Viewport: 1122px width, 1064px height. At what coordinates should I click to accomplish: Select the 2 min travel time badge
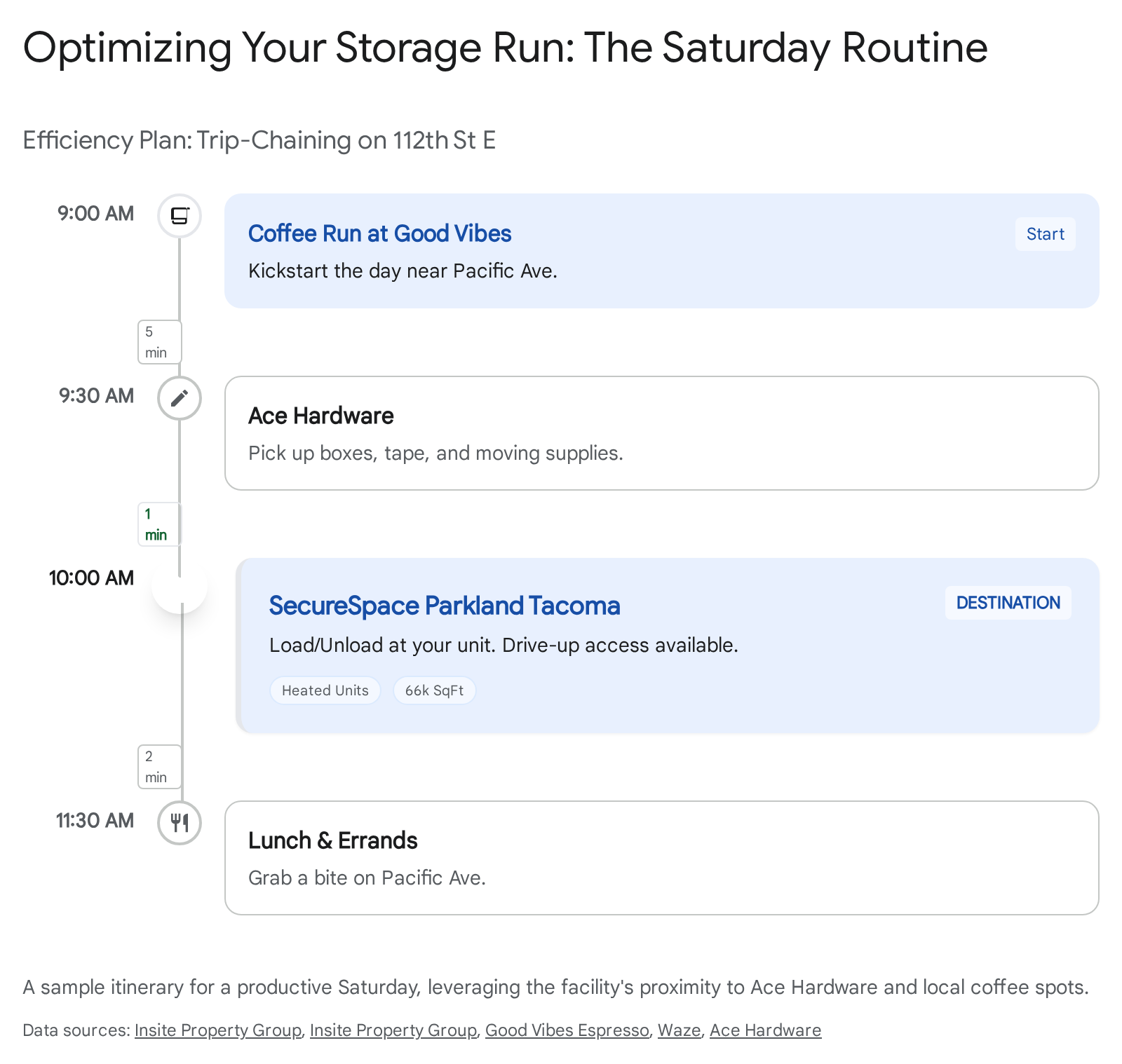[159, 767]
